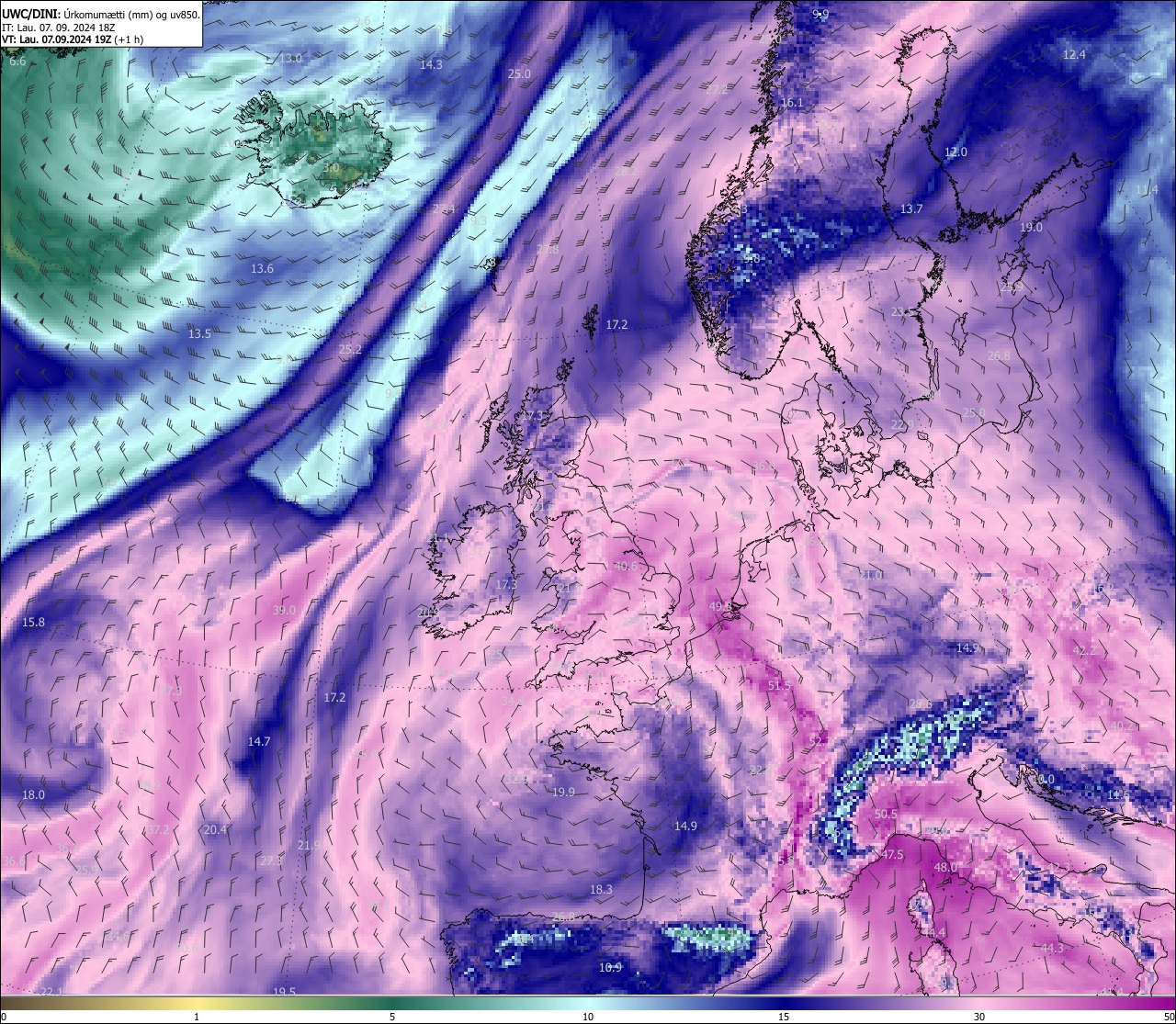Image resolution: width=1176 pixels, height=1024 pixels.
Task: Click the "39.0" value west of Ireland
Action: click(x=284, y=611)
